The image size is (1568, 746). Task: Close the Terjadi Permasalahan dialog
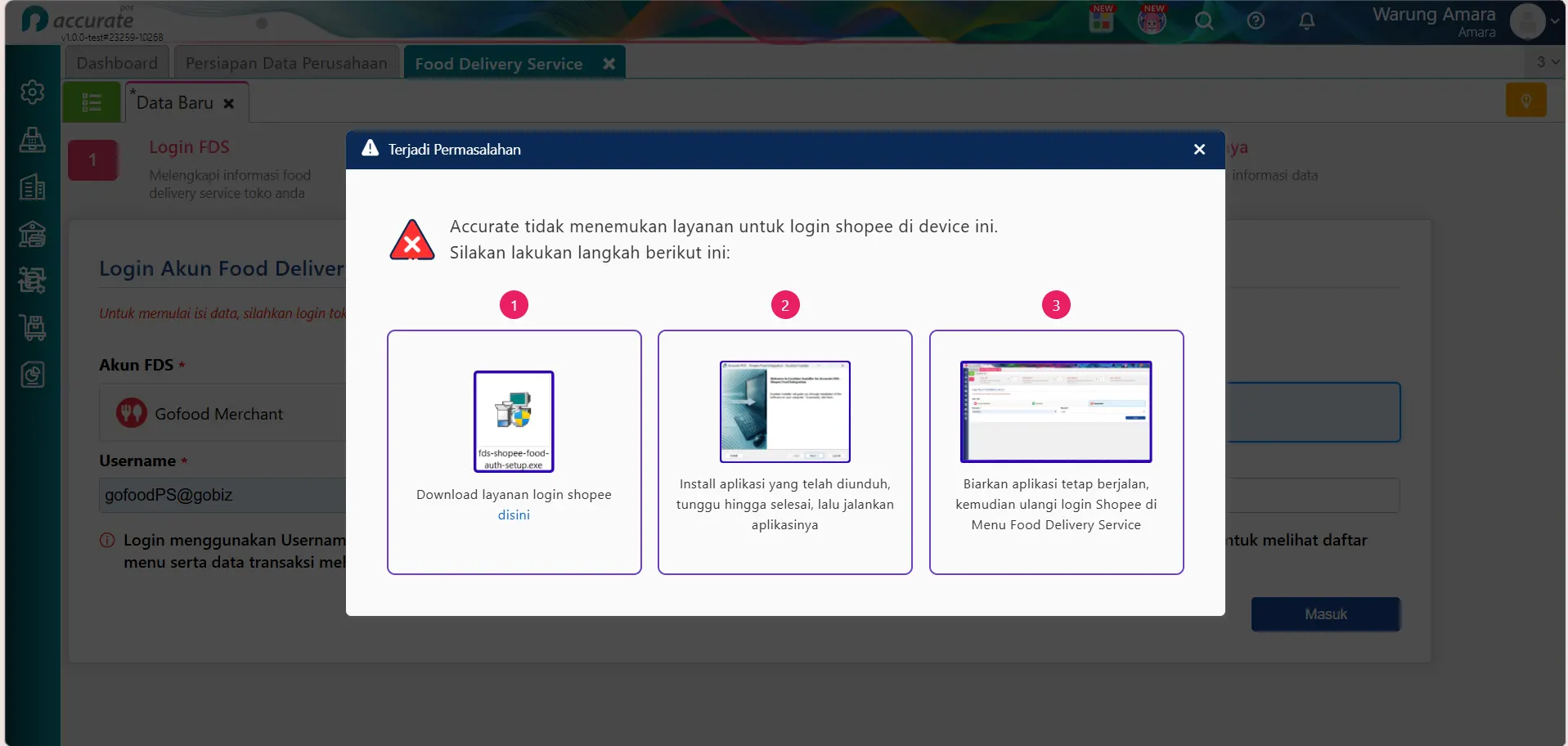[1199, 150]
